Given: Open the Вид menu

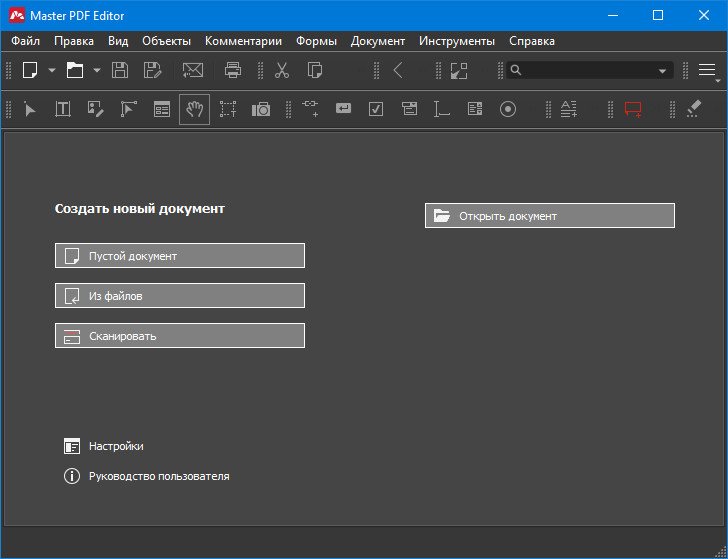Looking at the screenshot, I should pos(118,41).
